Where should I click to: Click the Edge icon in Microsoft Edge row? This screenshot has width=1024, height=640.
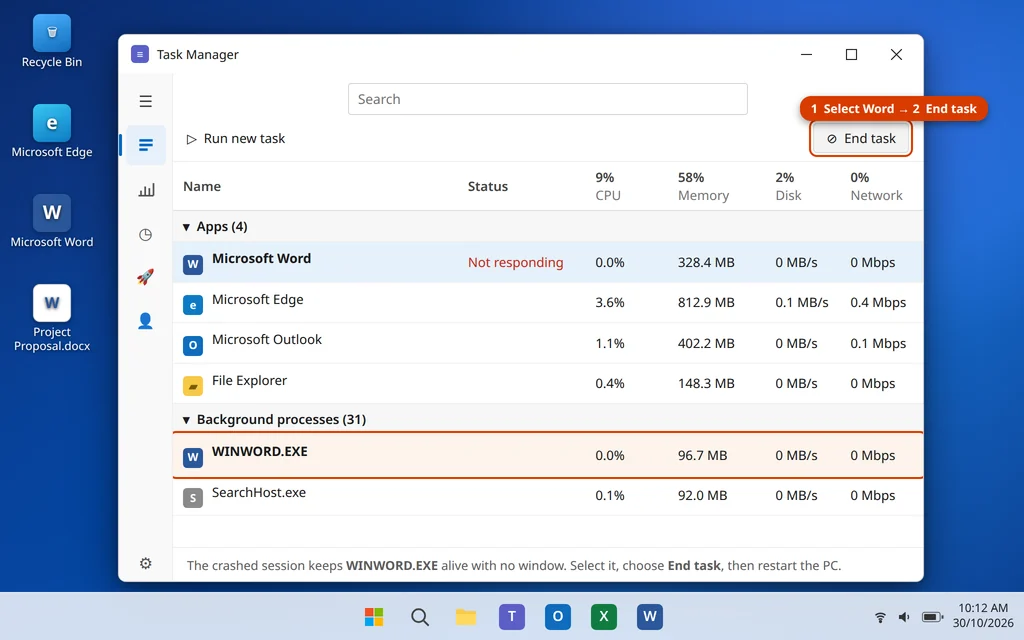(x=193, y=304)
